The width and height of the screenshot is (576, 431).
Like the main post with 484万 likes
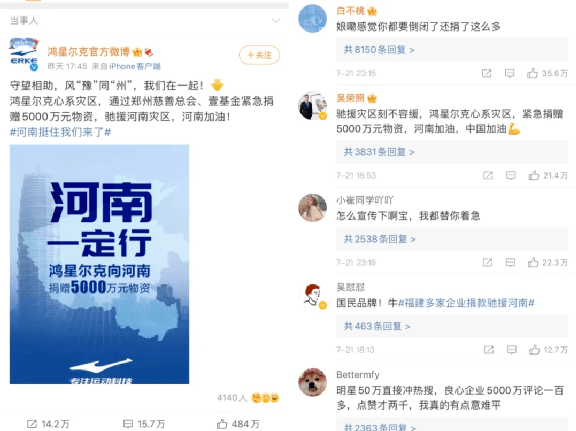[222, 424]
